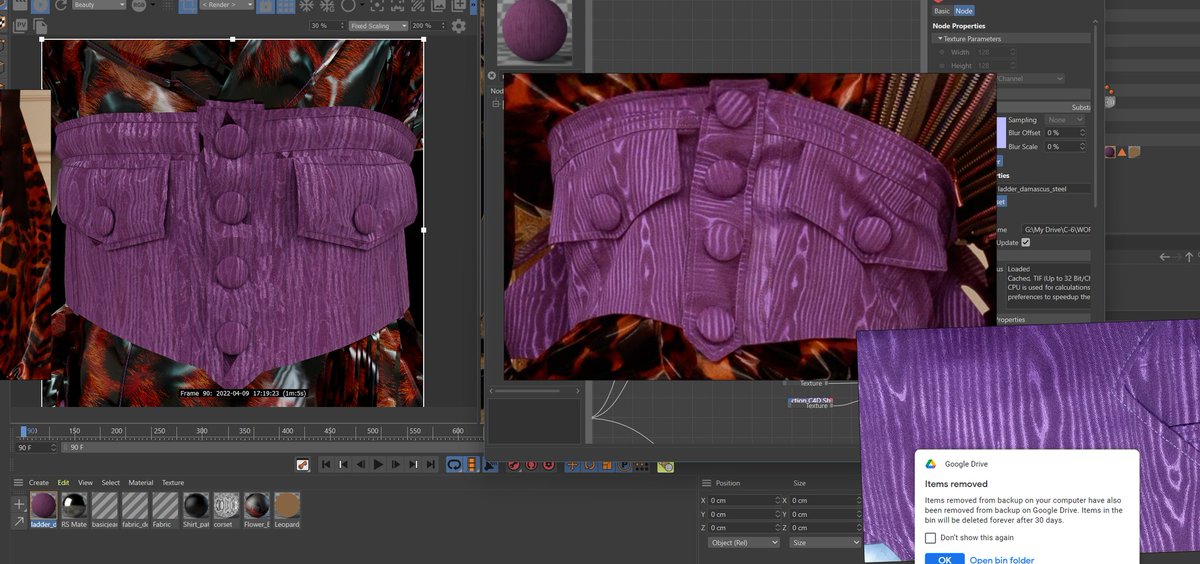Switch to the Basic tab
Image resolution: width=1200 pixels, height=564 pixels.
point(942,10)
